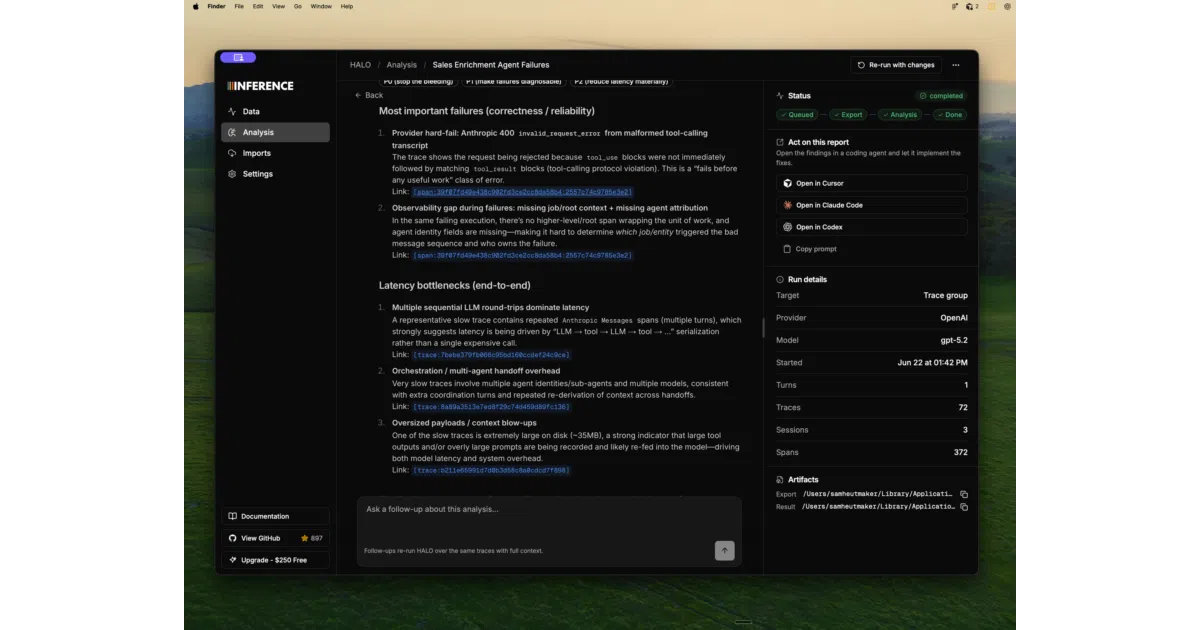Screen dimensions: 1200x630
Task: Click the GitHub star count 897
Action: pyautogui.click(x=312, y=538)
